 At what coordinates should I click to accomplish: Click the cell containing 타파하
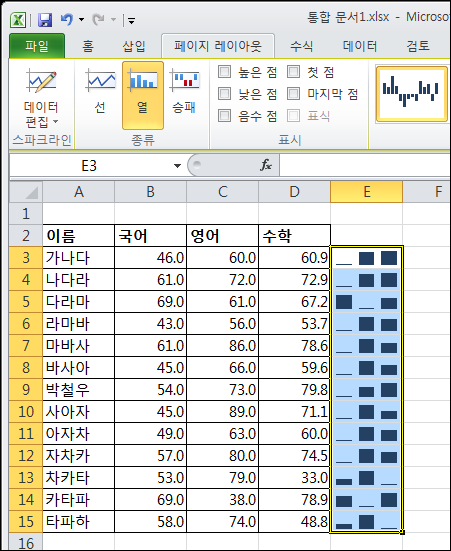78,521
